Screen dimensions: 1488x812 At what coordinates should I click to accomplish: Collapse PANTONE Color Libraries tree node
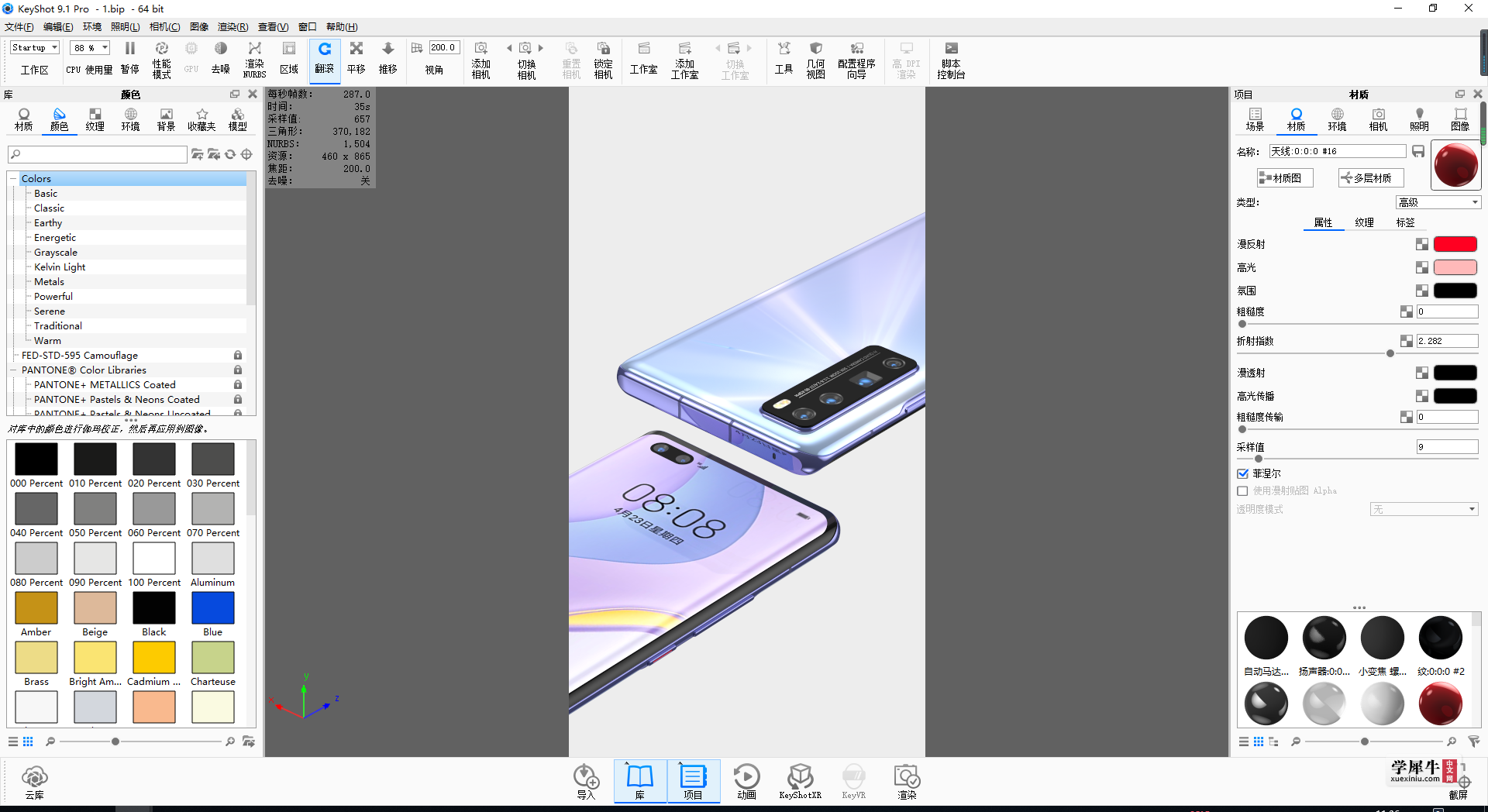(x=13, y=370)
